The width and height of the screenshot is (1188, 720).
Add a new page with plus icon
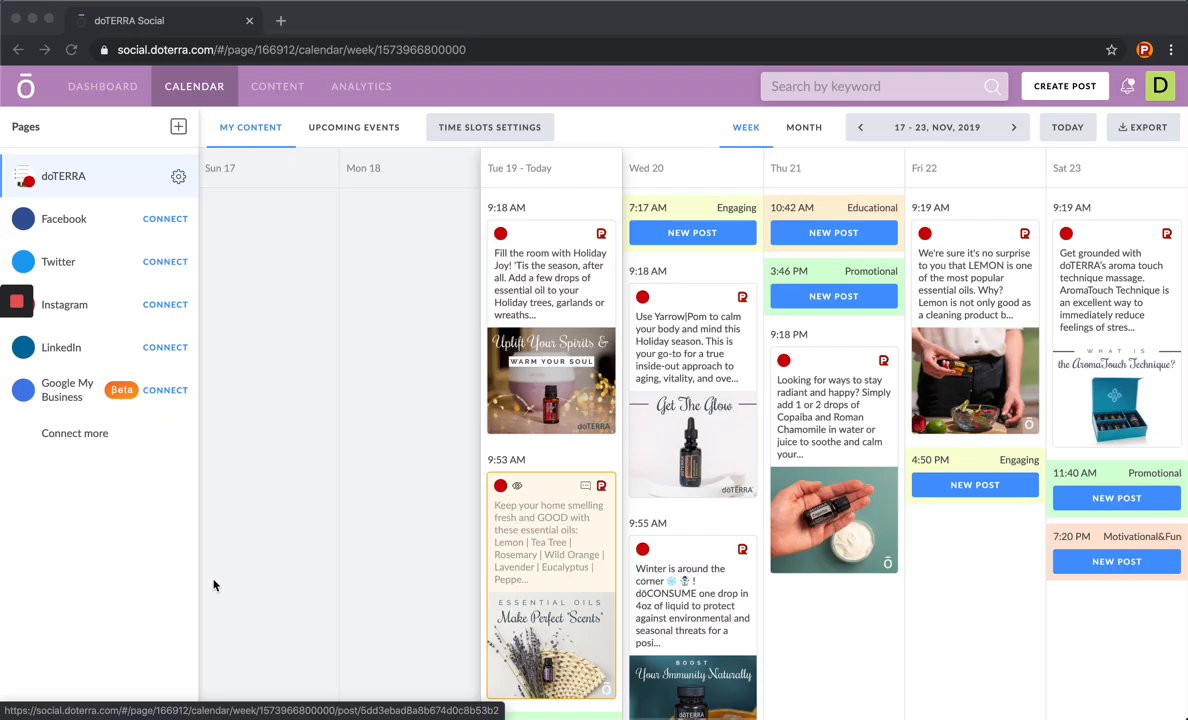(x=178, y=127)
